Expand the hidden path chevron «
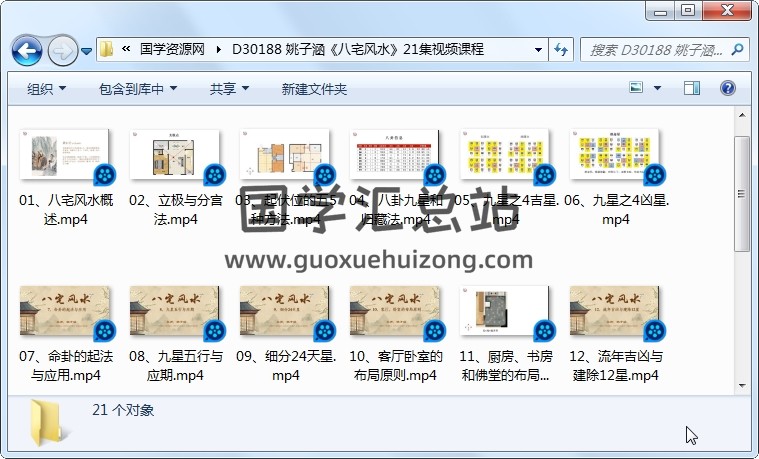The height and width of the screenshot is (459, 759). [x=126, y=49]
